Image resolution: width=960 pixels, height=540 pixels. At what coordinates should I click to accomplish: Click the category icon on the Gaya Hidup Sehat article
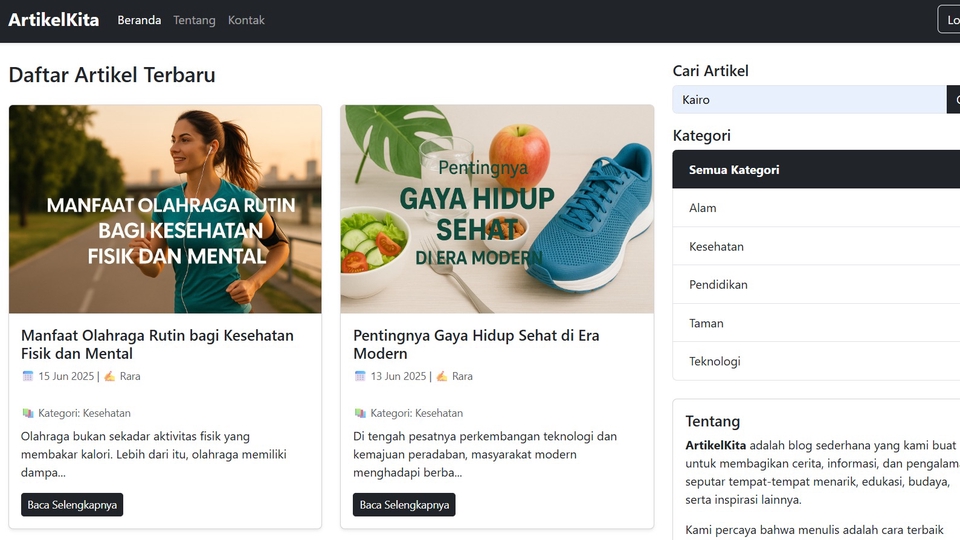tap(360, 413)
